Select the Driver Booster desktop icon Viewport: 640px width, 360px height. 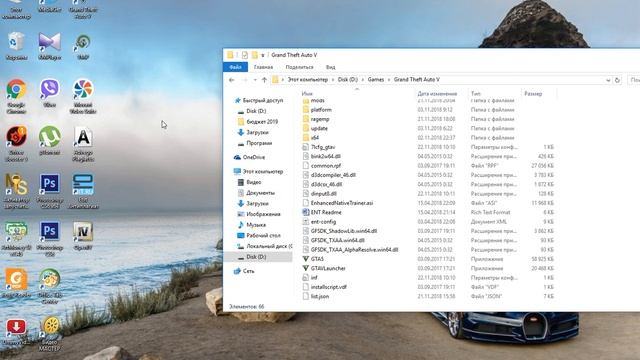point(16,144)
